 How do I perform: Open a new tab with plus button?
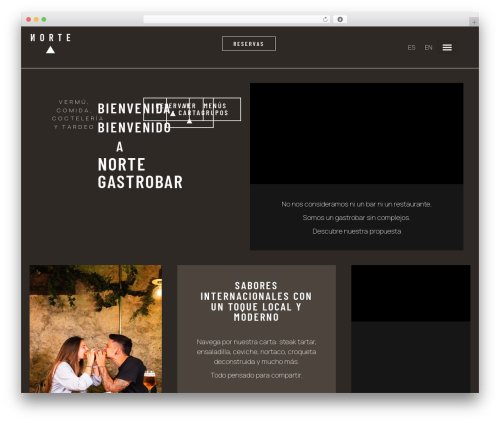click(474, 22)
